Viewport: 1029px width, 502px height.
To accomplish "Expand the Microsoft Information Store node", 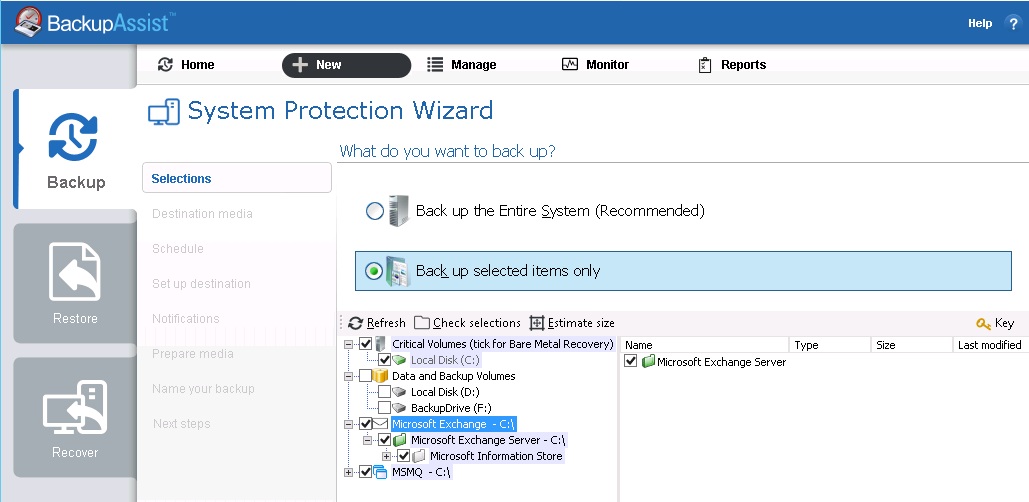I will pos(387,456).
